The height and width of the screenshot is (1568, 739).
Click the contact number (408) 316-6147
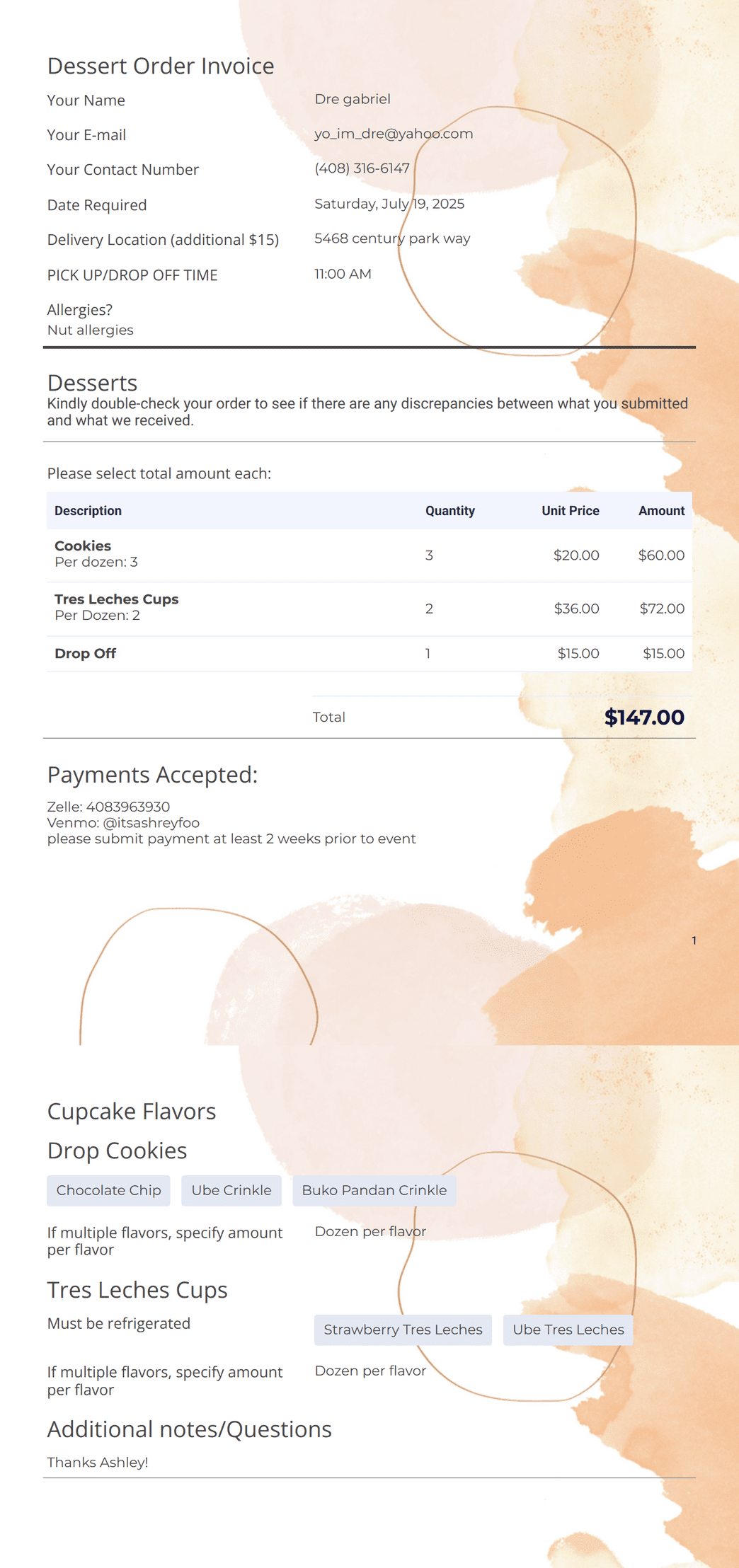[362, 168]
